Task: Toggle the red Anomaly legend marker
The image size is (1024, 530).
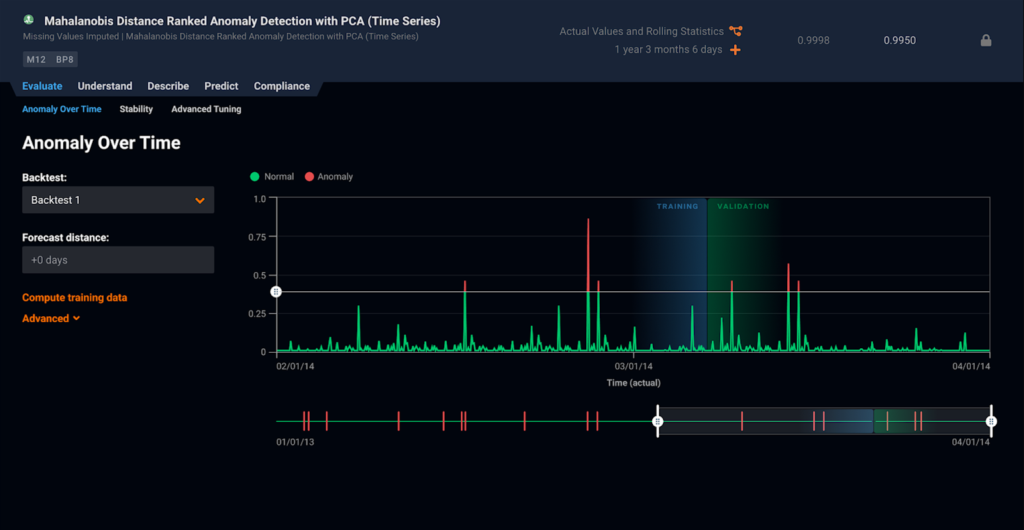Action: point(308,177)
